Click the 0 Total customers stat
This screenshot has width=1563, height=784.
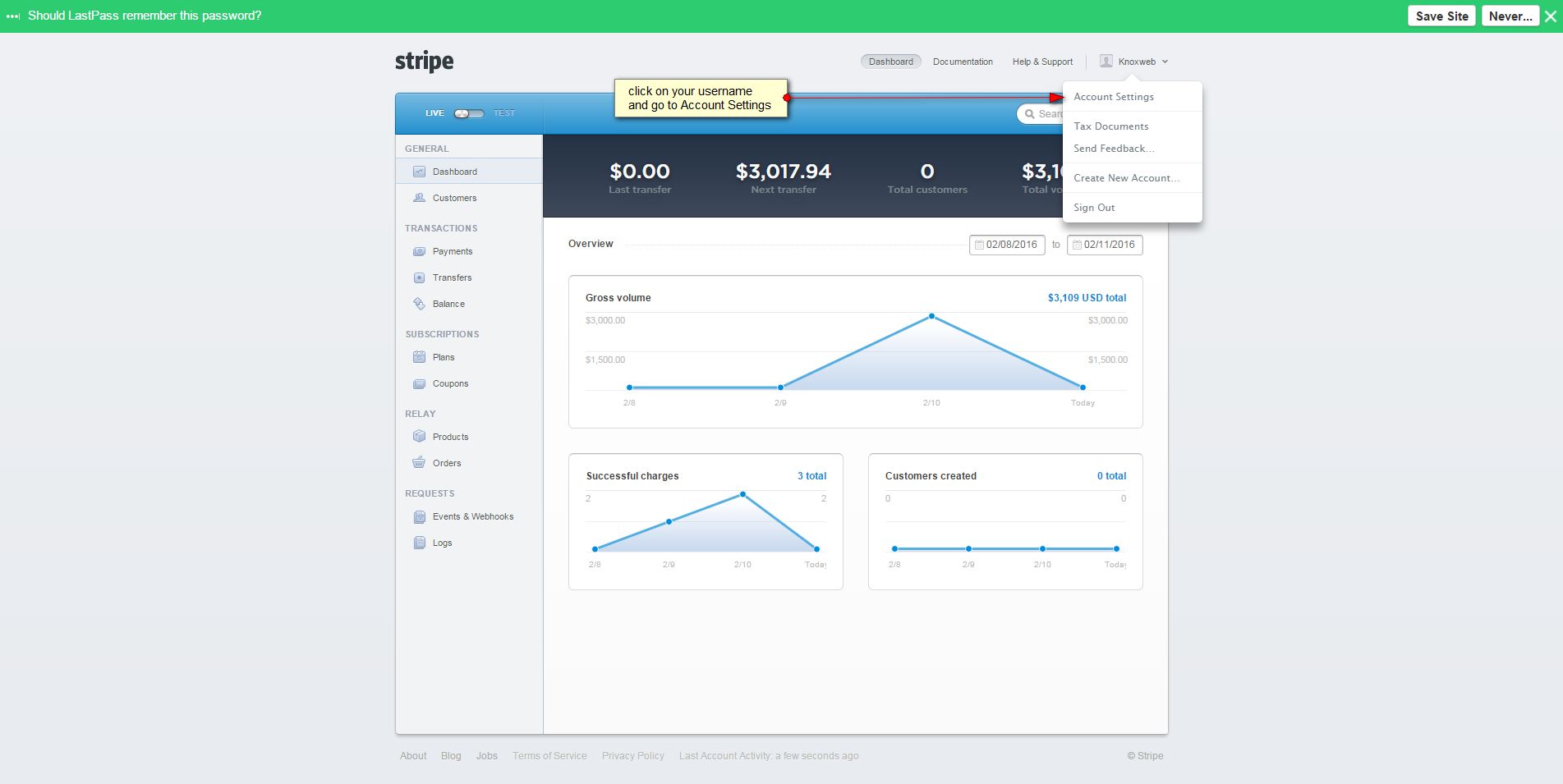click(927, 172)
